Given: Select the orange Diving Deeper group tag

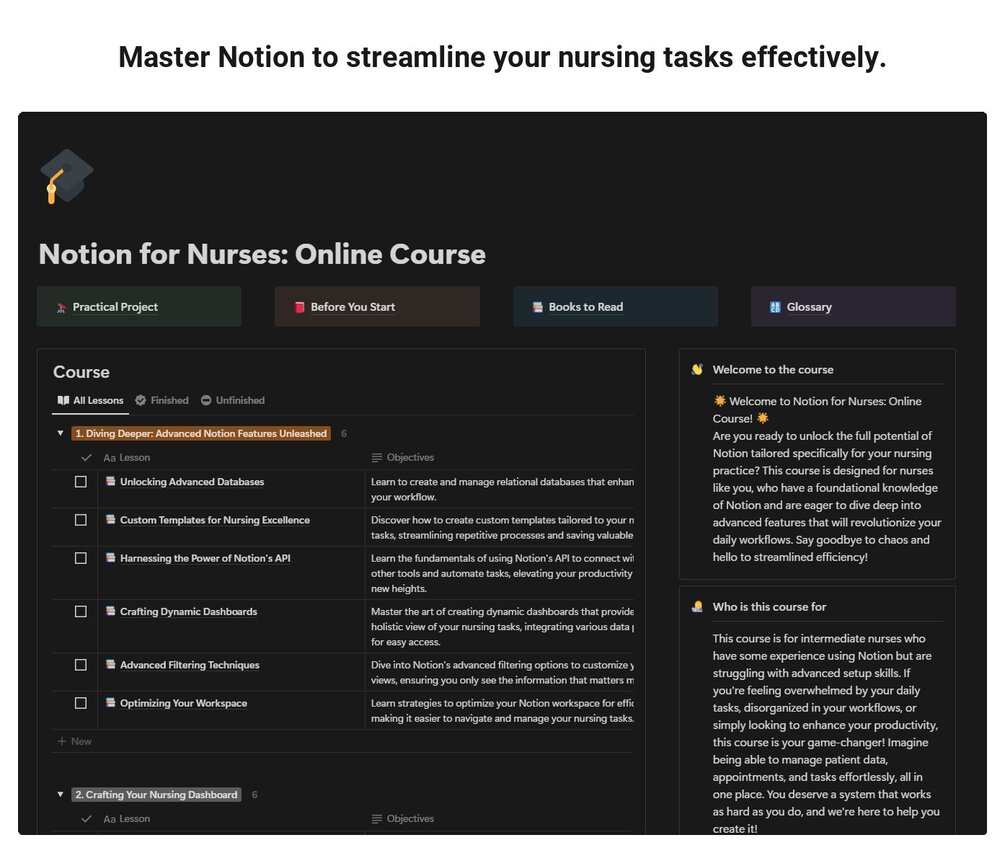Looking at the screenshot, I should 201,434.
